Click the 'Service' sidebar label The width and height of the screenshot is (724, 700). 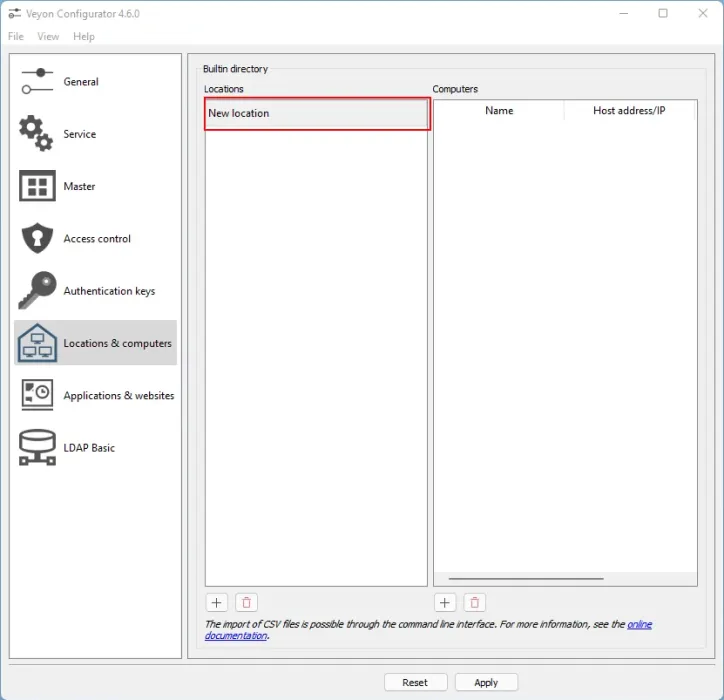(x=79, y=134)
